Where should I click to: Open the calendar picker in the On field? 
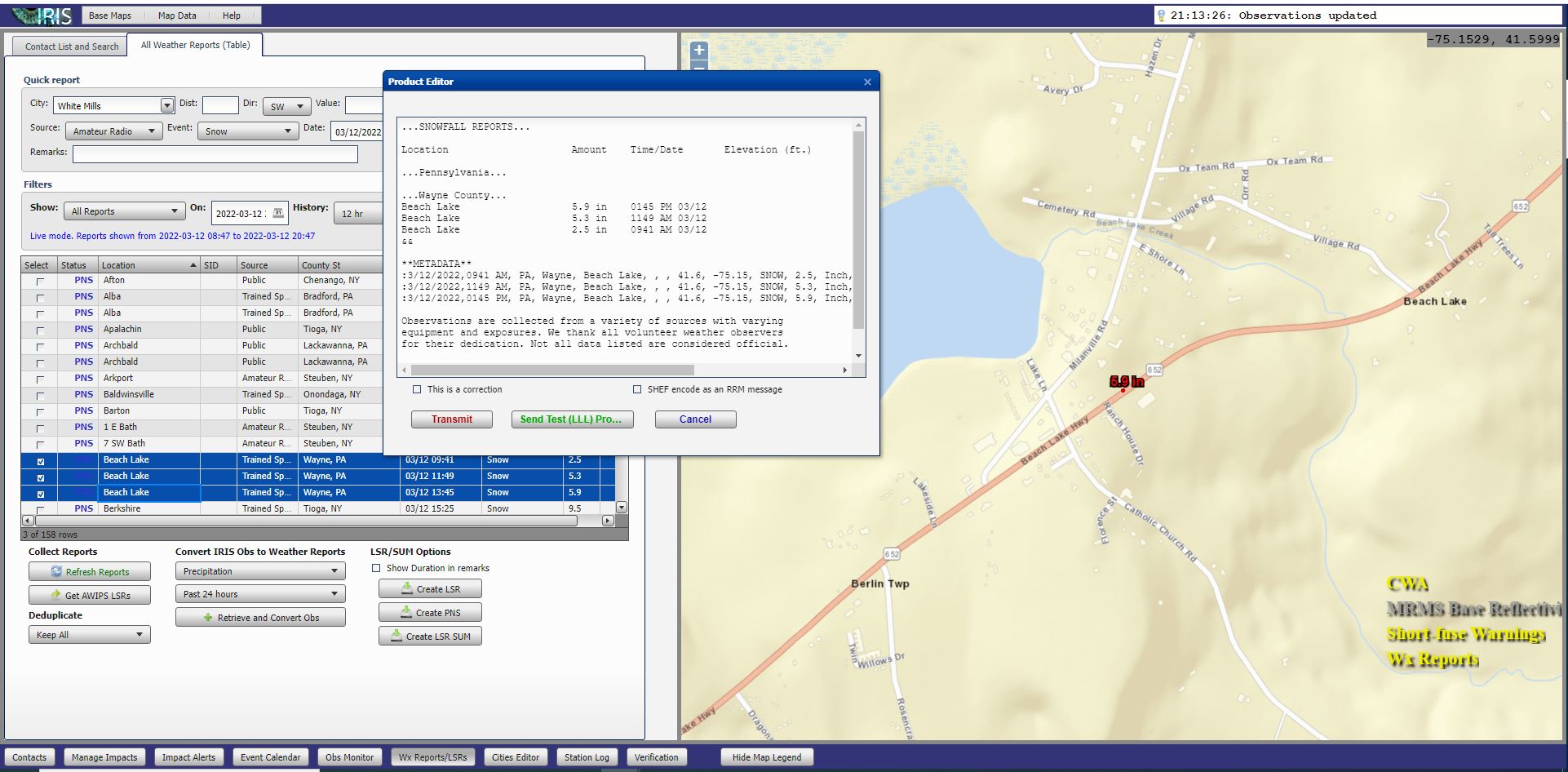tap(278, 213)
